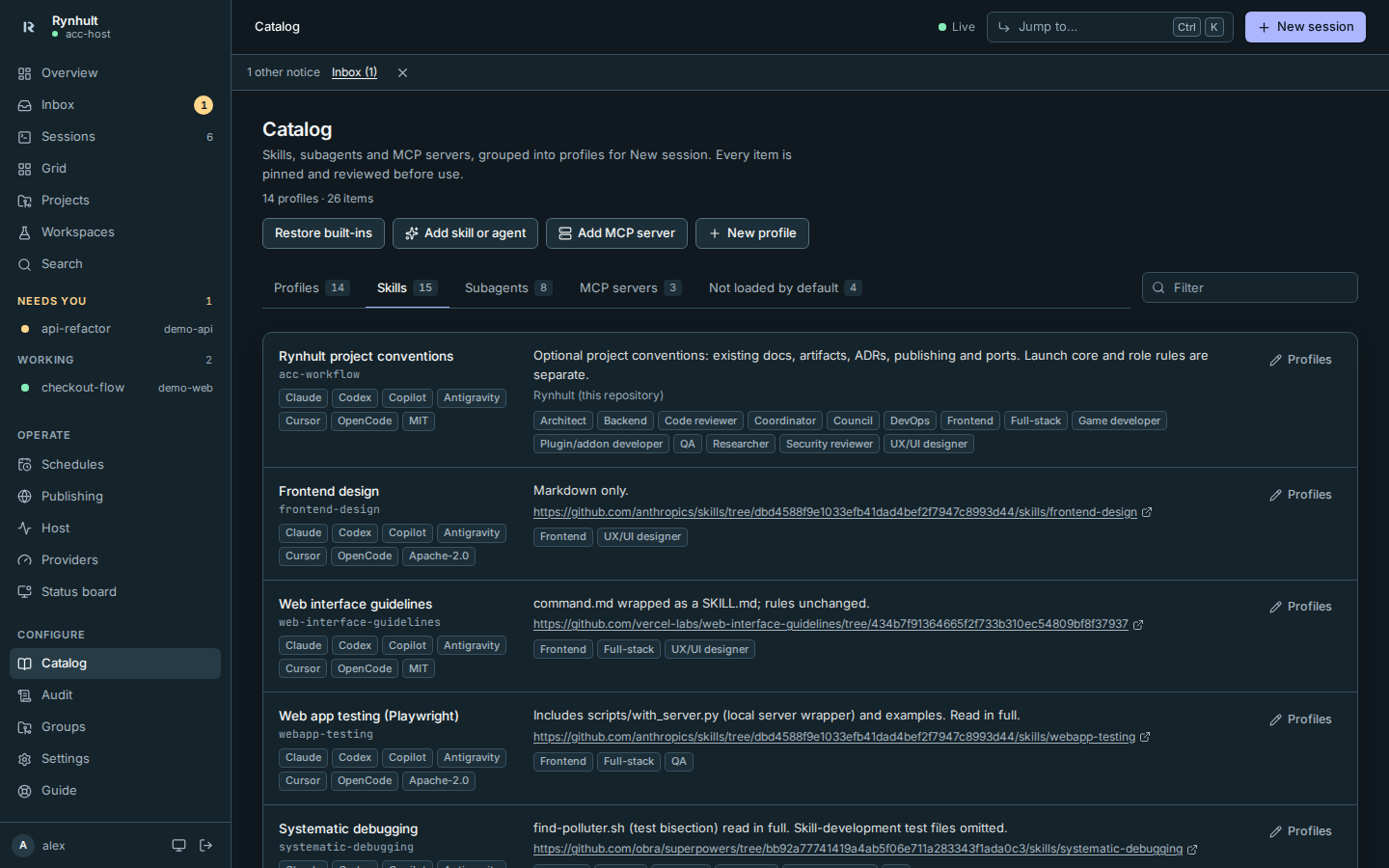Switch to Profiles tab
The image size is (1389, 868).
click(x=311, y=288)
